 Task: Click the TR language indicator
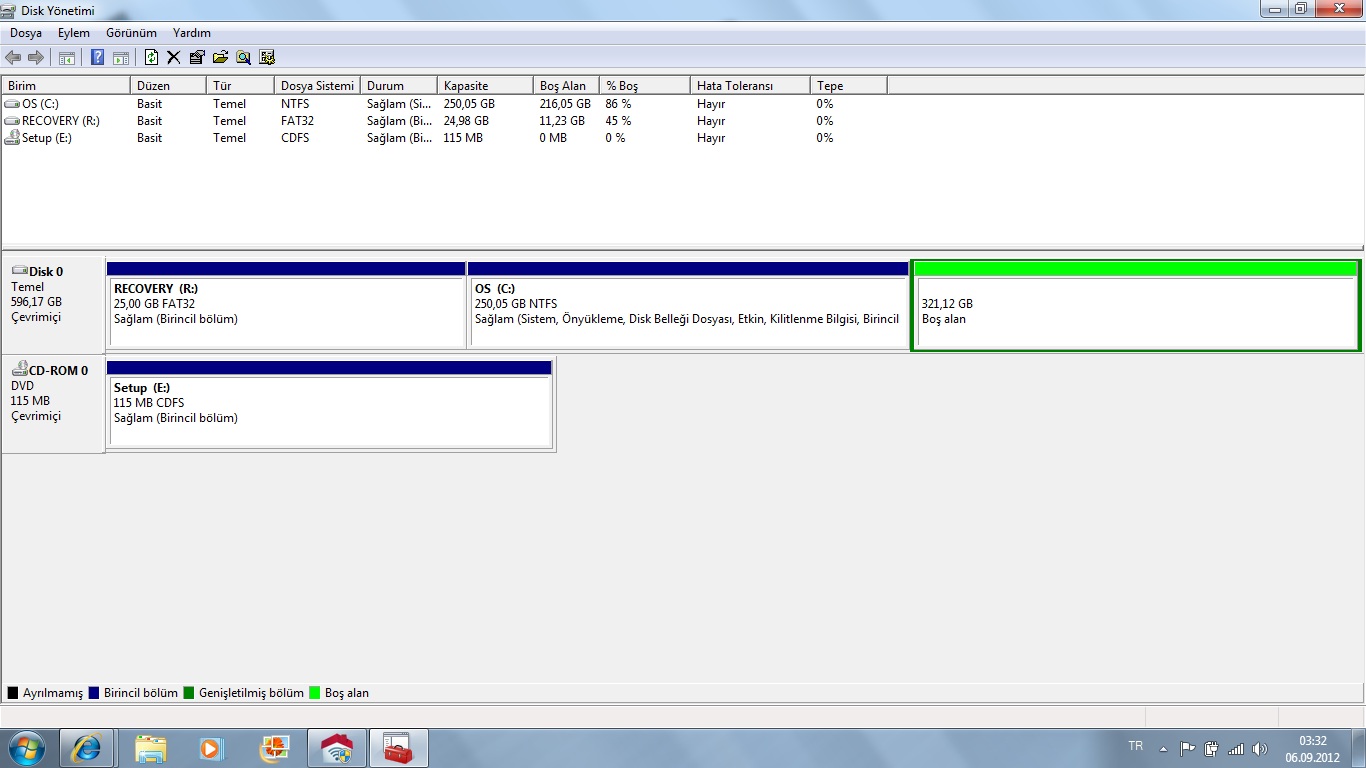click(1135, 747)
